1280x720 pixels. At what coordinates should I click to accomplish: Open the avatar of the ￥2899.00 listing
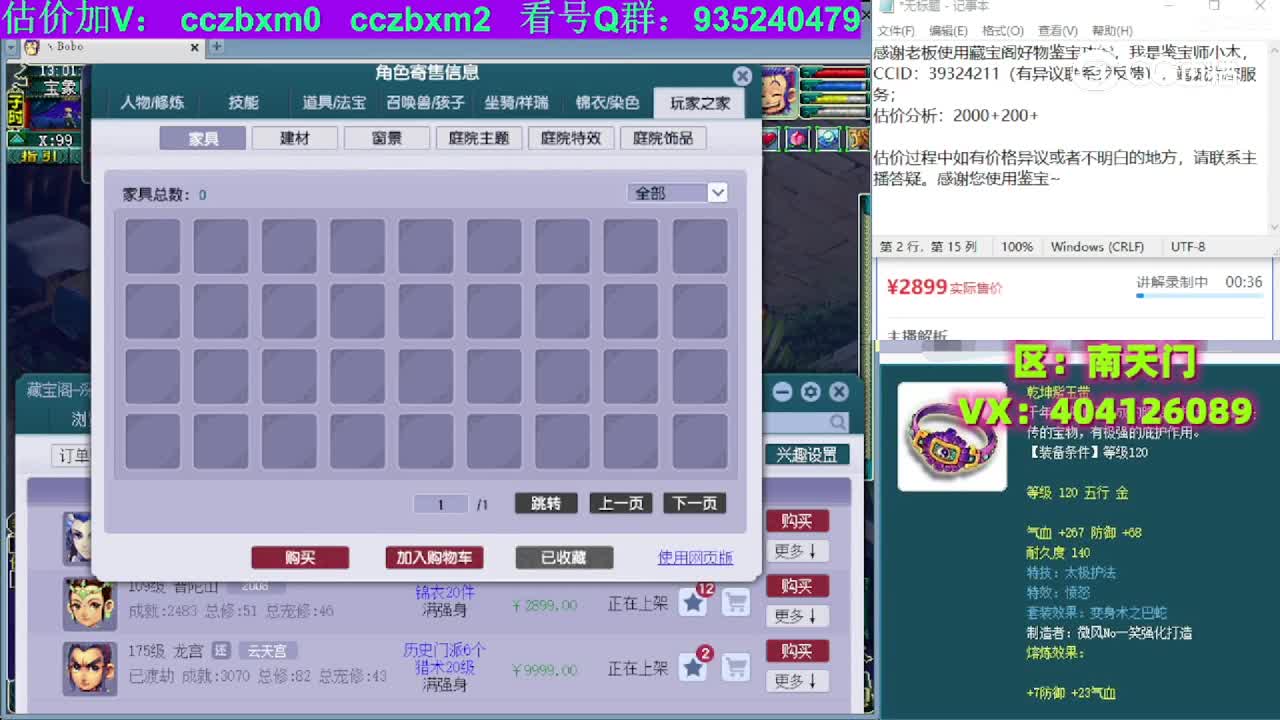[89, 603]
